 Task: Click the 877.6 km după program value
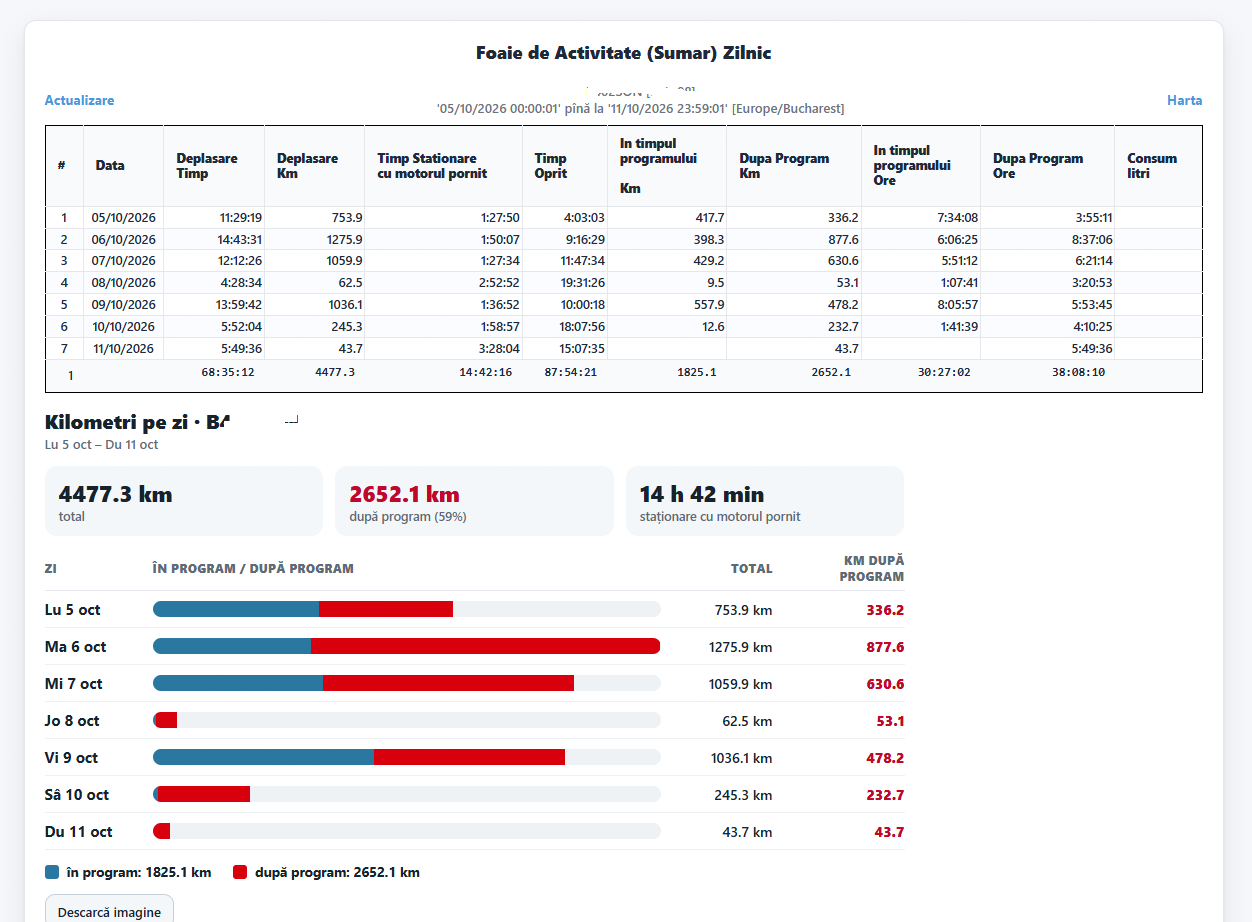[x=885, y=647]
